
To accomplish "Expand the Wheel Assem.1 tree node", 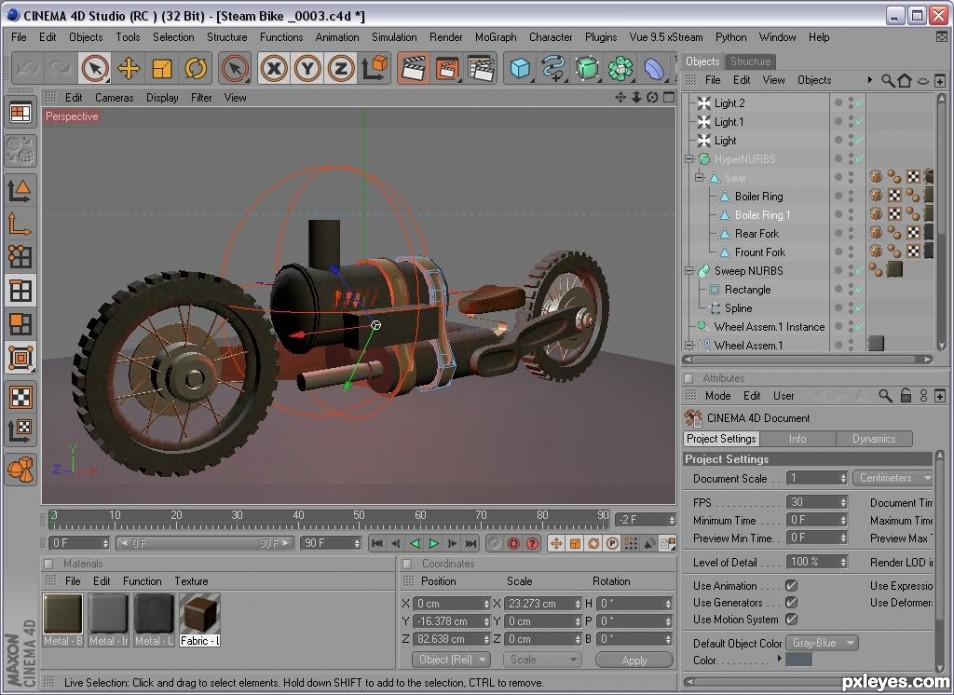I will [x=689, y=345].
